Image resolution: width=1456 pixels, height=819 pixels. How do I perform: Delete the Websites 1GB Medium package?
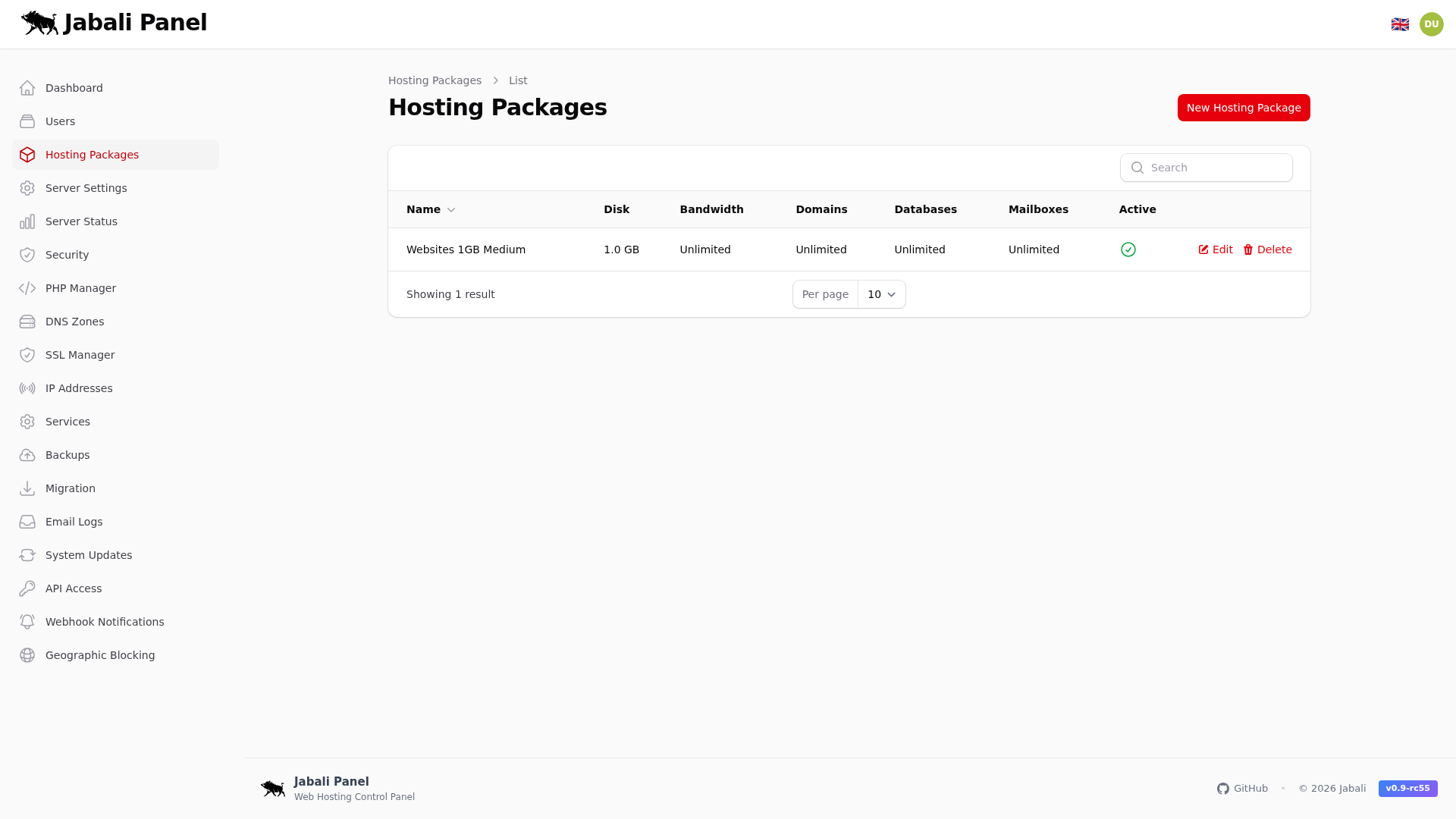click(1267, 249)
